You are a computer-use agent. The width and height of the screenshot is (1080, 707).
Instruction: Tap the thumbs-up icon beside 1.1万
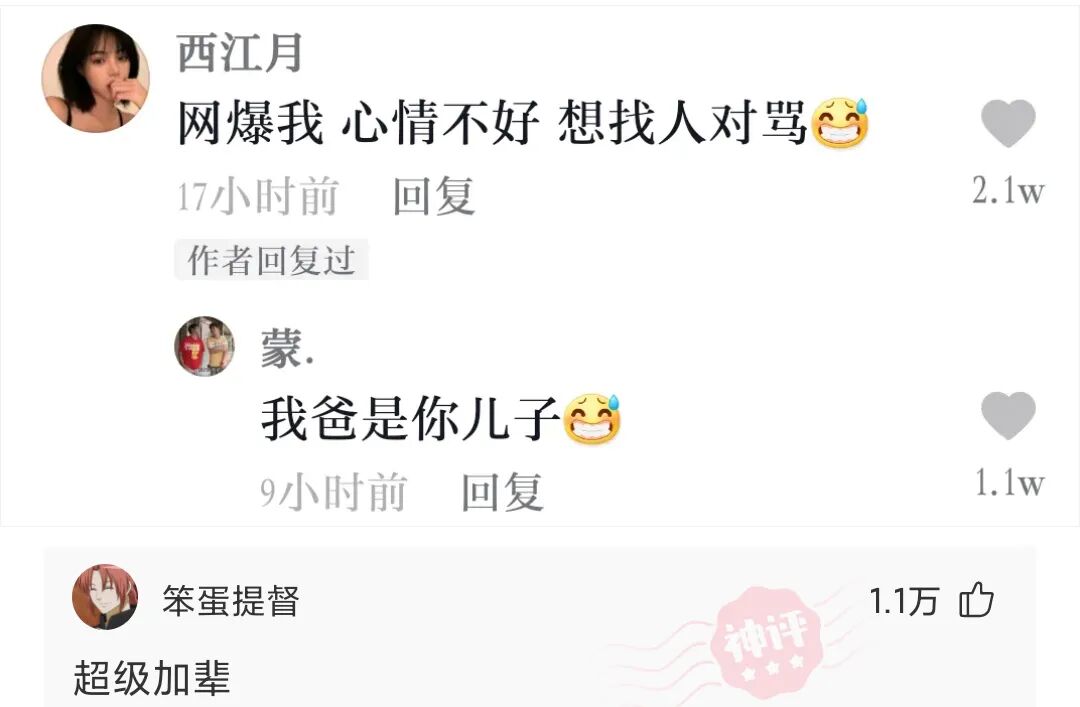(977, 599)
